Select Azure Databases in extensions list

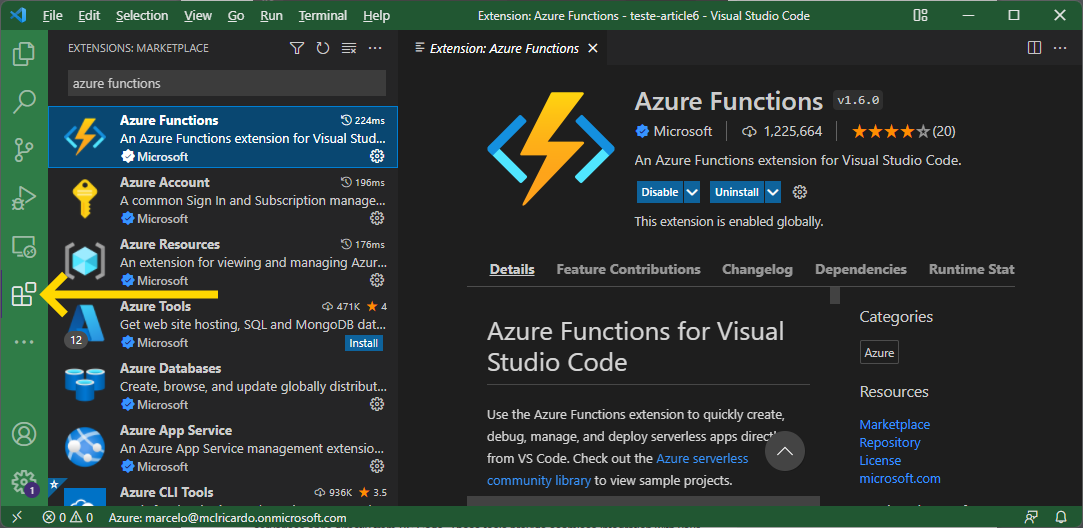tap(223, 386)
